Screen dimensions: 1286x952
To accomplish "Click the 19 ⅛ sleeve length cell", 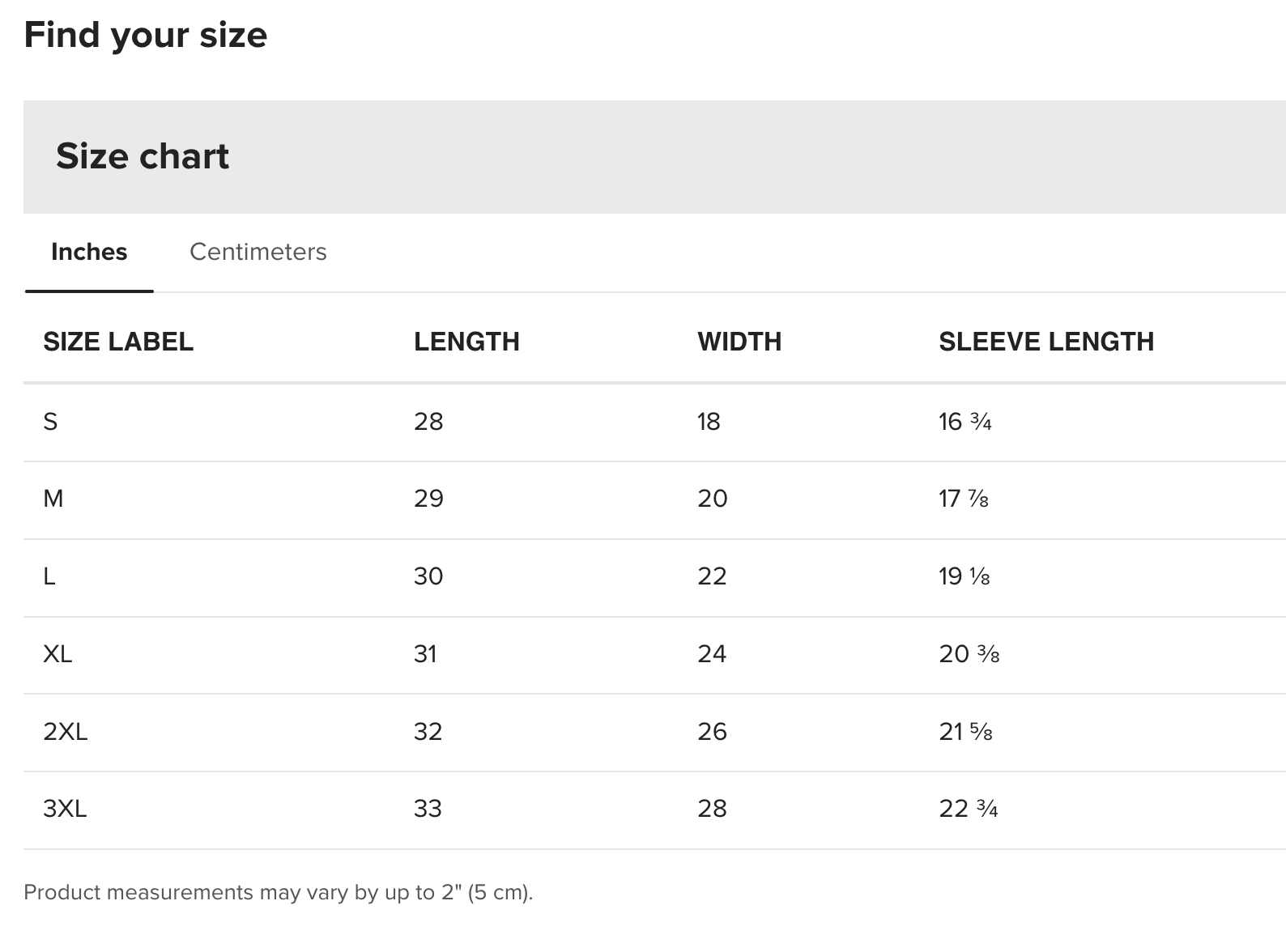I will tap(964, 576).
